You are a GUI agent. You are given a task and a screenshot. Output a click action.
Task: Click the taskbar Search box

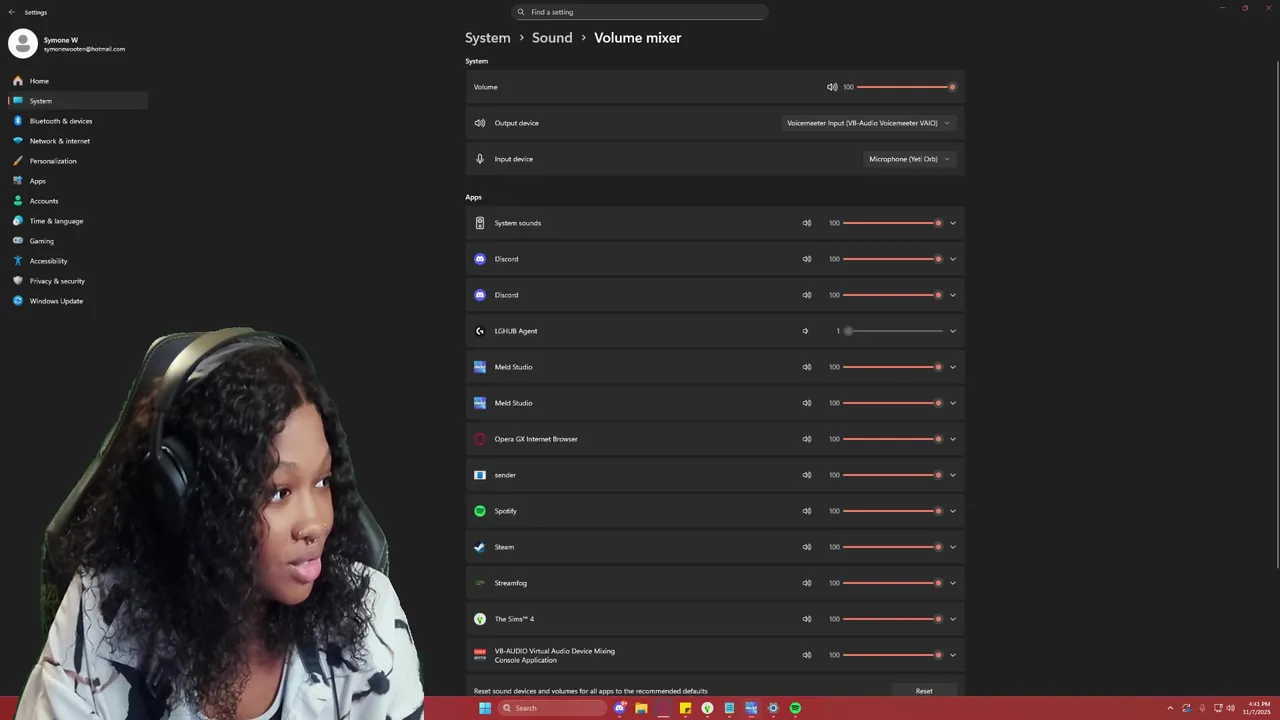click(x=553, y=708)
